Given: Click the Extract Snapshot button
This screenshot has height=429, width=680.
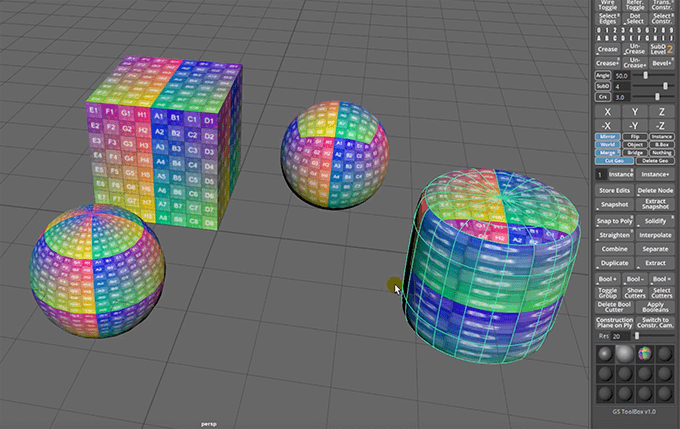Looking at the screenshot, I should pos(655,204).
